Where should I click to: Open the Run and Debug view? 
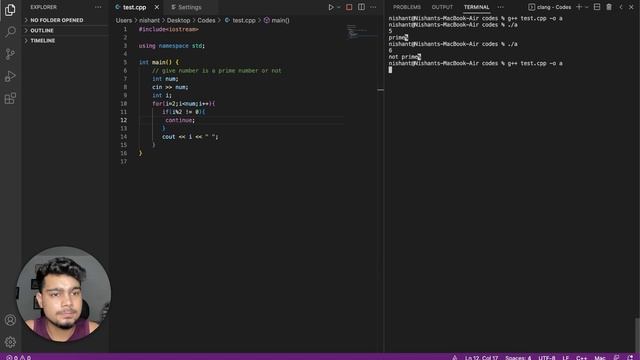(x=10, y=76)
